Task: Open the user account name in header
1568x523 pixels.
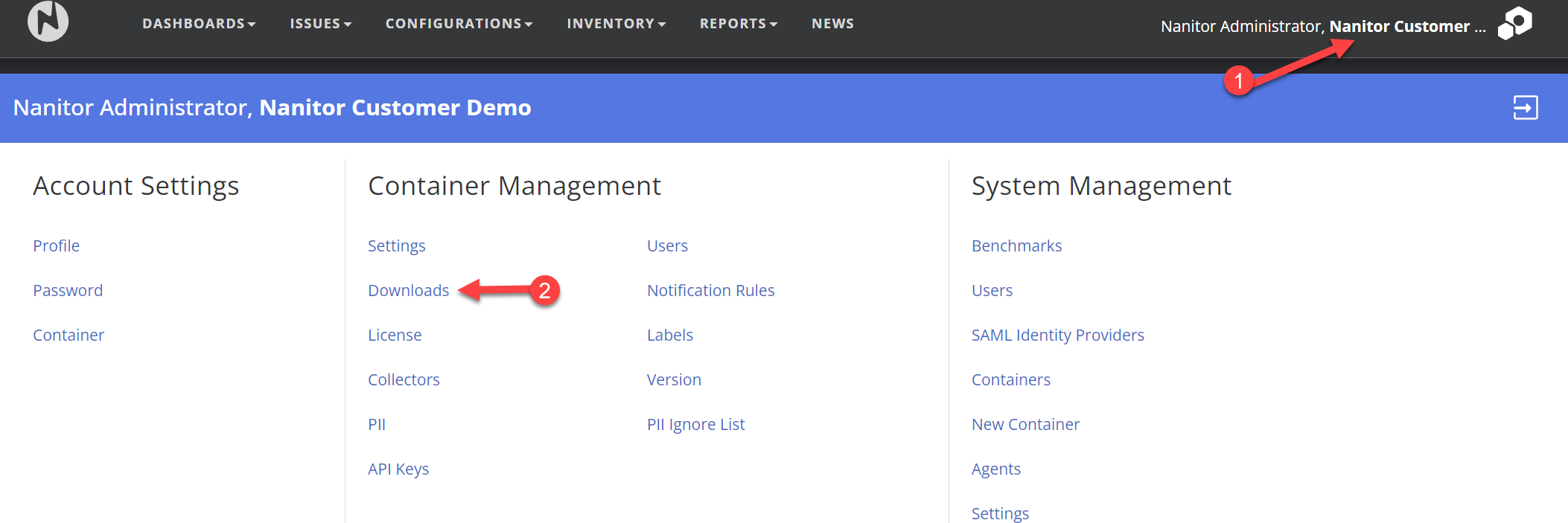Action: click(1322, 27)
